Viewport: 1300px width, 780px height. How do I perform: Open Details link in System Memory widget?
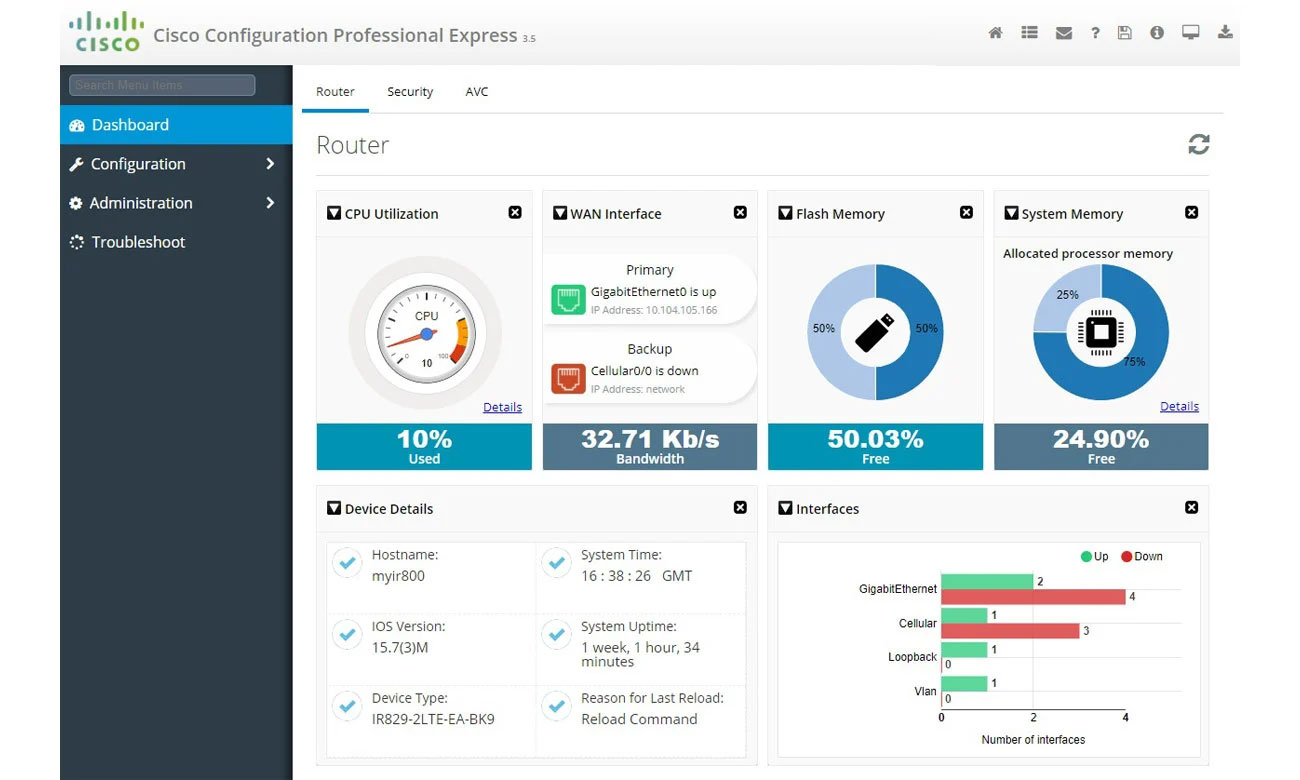point(1179,406)
